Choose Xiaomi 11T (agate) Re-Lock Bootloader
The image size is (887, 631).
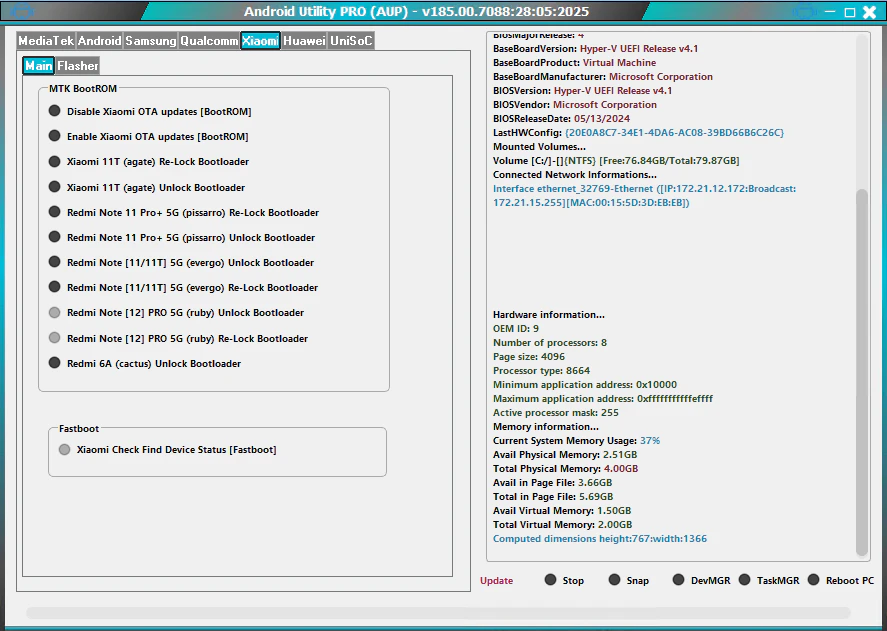pyautogui.click(x=149, y=161)
